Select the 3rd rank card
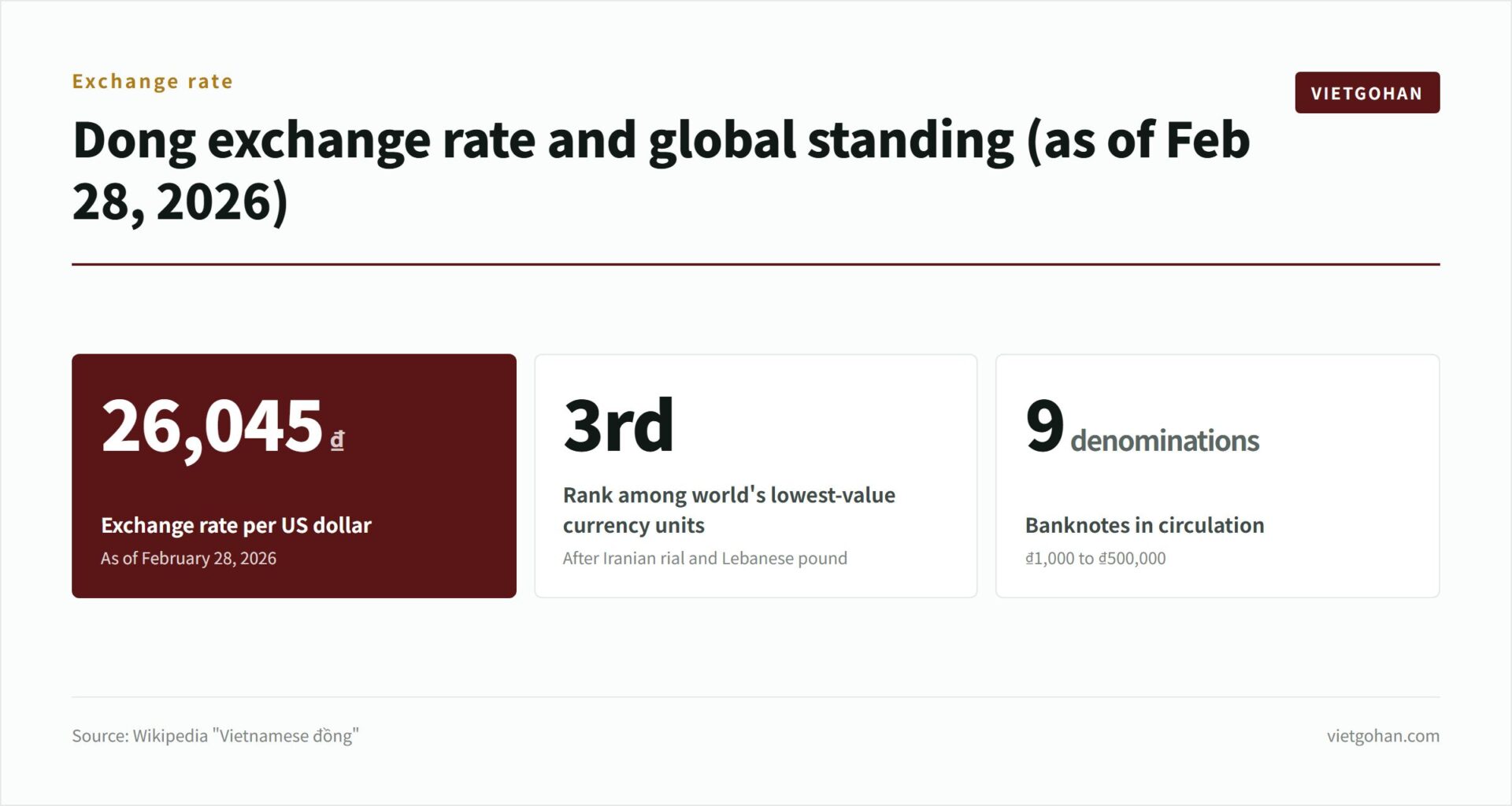The height and width of the screenshot is (806, 1512). (x=756, y=476)
